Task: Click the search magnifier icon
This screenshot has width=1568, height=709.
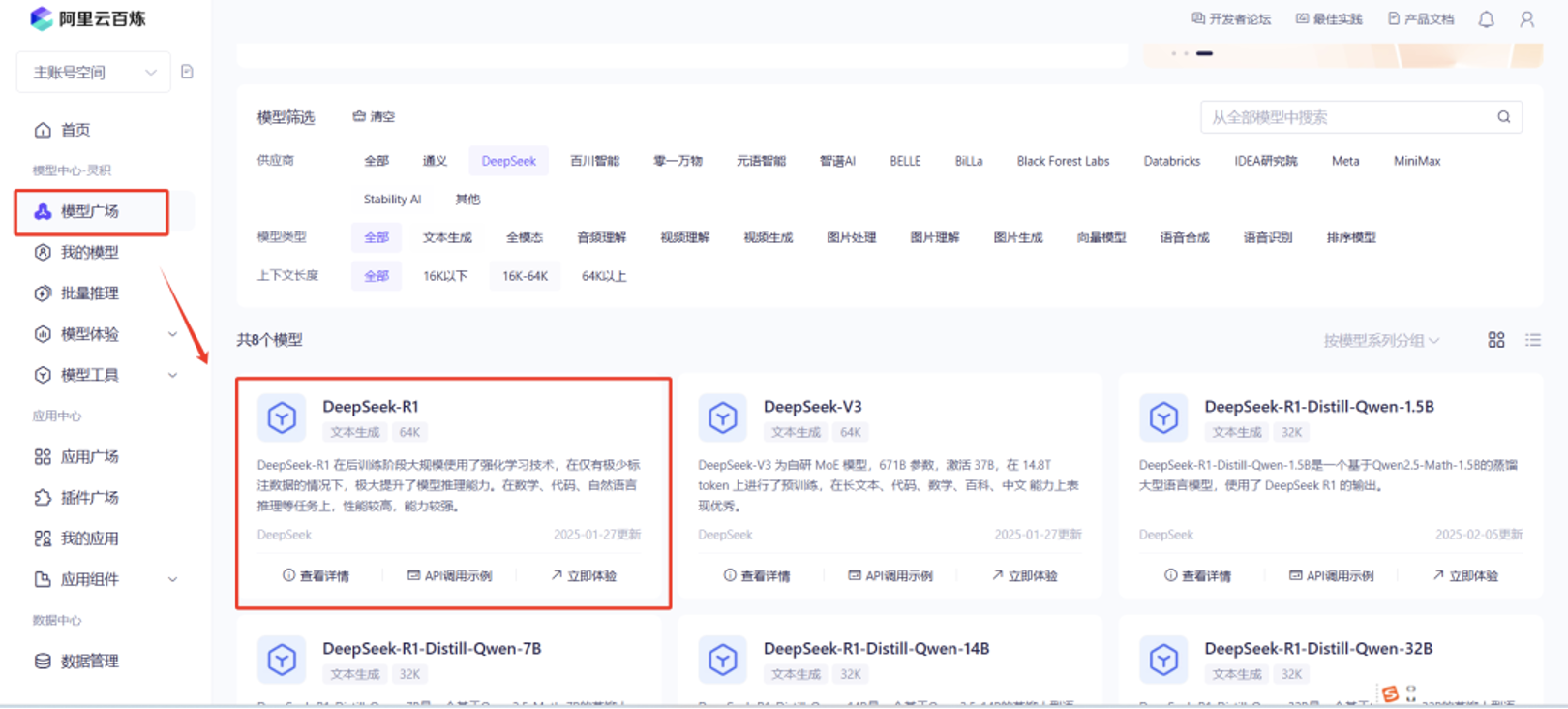Action: point(1503,116)
